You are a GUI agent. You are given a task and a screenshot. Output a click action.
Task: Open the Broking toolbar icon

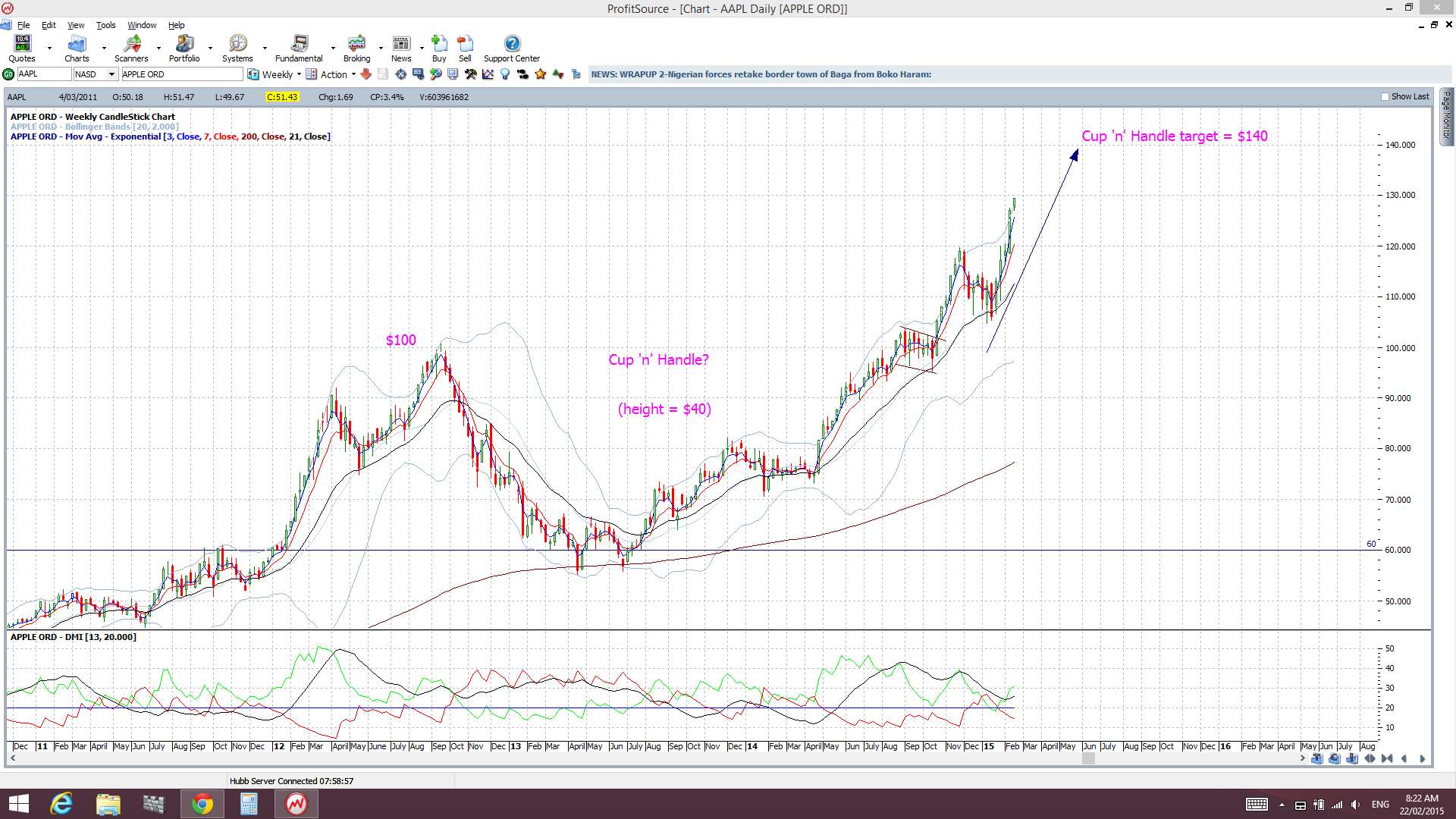(x=356, y=49)
